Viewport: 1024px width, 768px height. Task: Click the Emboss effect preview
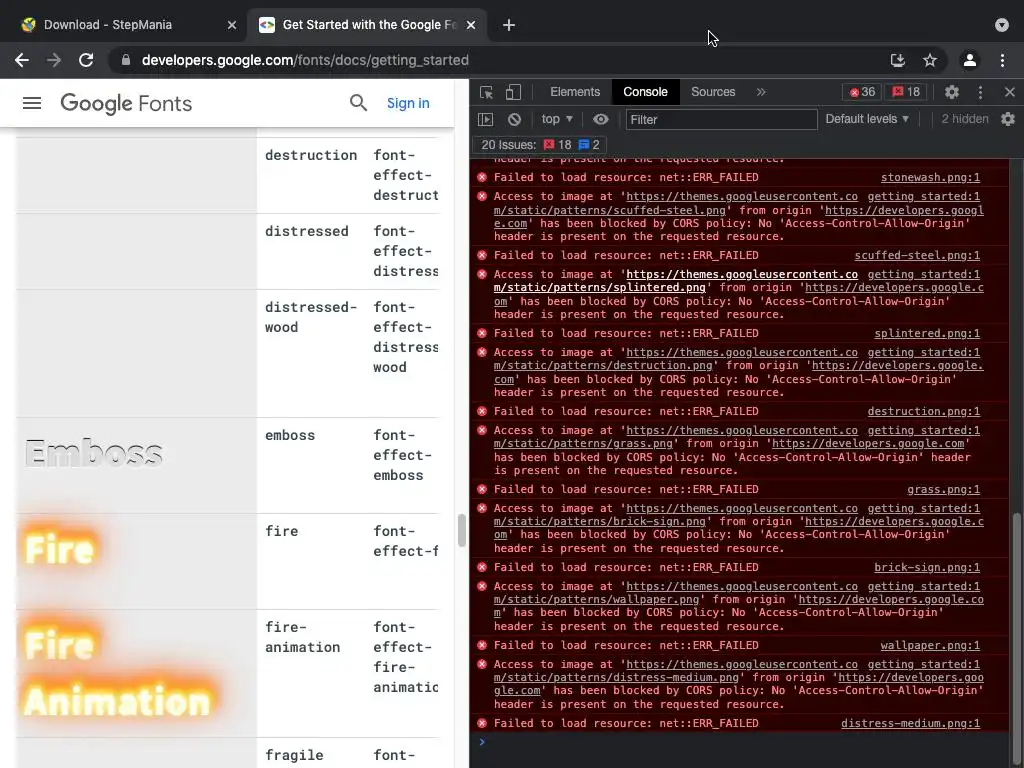click(x=94, y=453)
